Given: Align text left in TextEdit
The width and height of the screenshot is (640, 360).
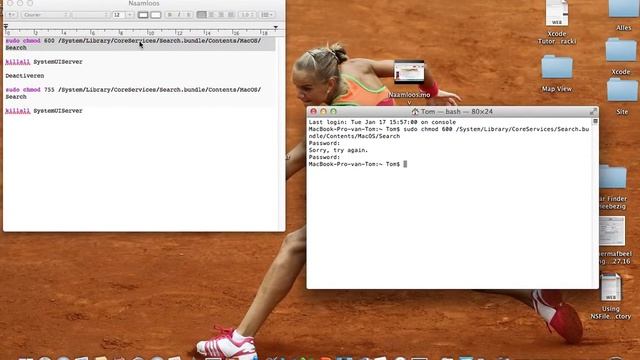Looking at the screenshot, I should coord(202,15).
